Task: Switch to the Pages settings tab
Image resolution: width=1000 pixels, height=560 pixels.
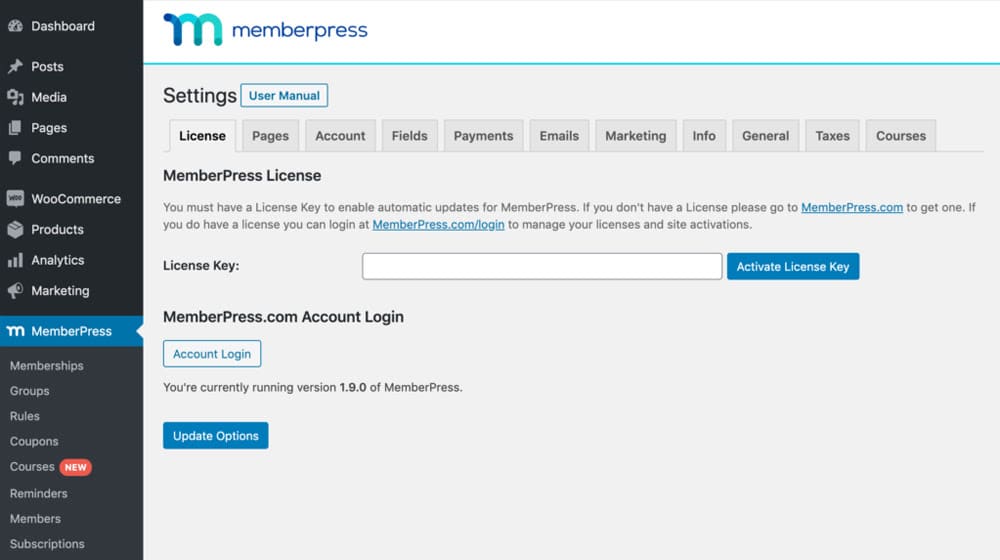Action: (270, 136)
